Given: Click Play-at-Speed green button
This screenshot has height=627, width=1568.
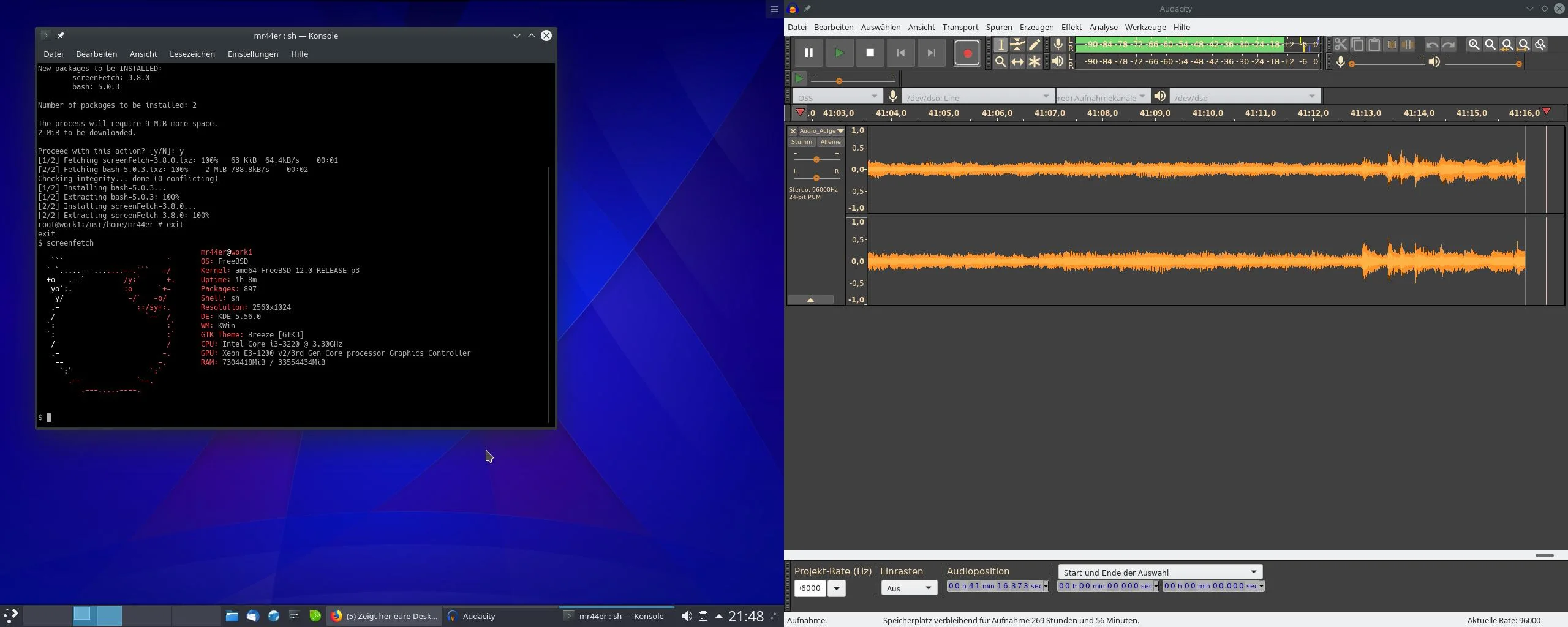Looking at the screenshot, I should point(799,78).
